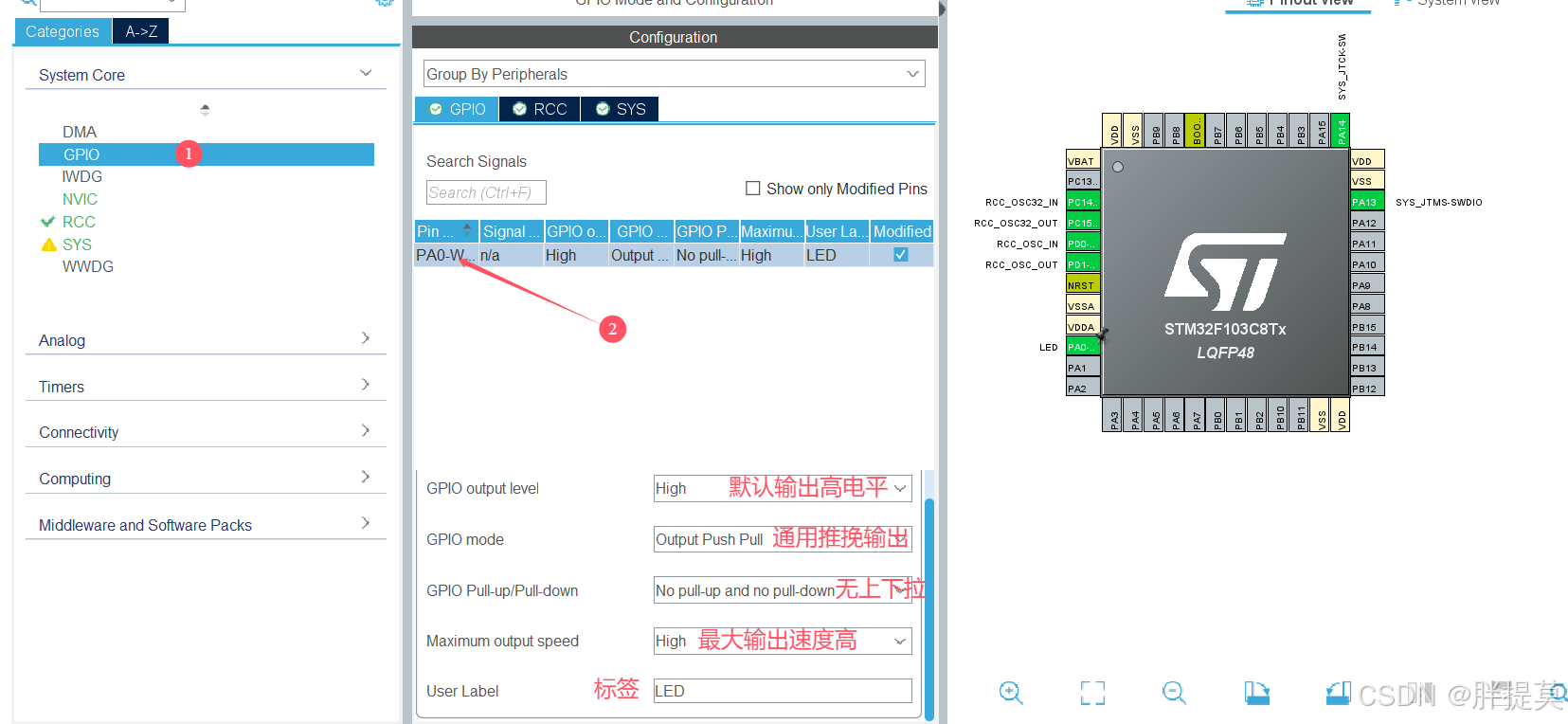This screenshot has height=724, width=1568.
Task: Open the GPIO mode dropdown
Action: pos(783,539)
